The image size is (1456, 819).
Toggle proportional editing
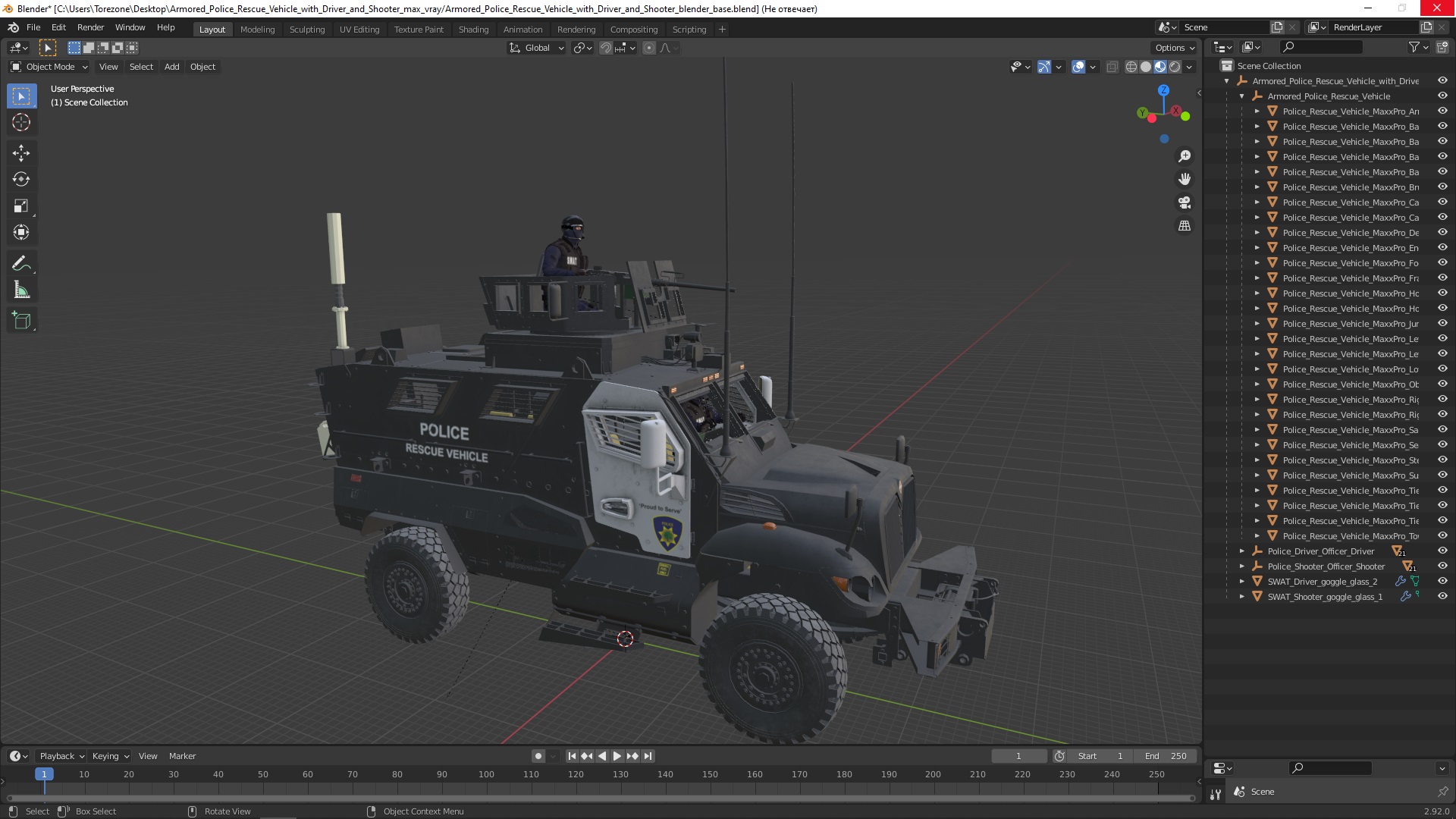pyautogui.click(x=648, y=48)
